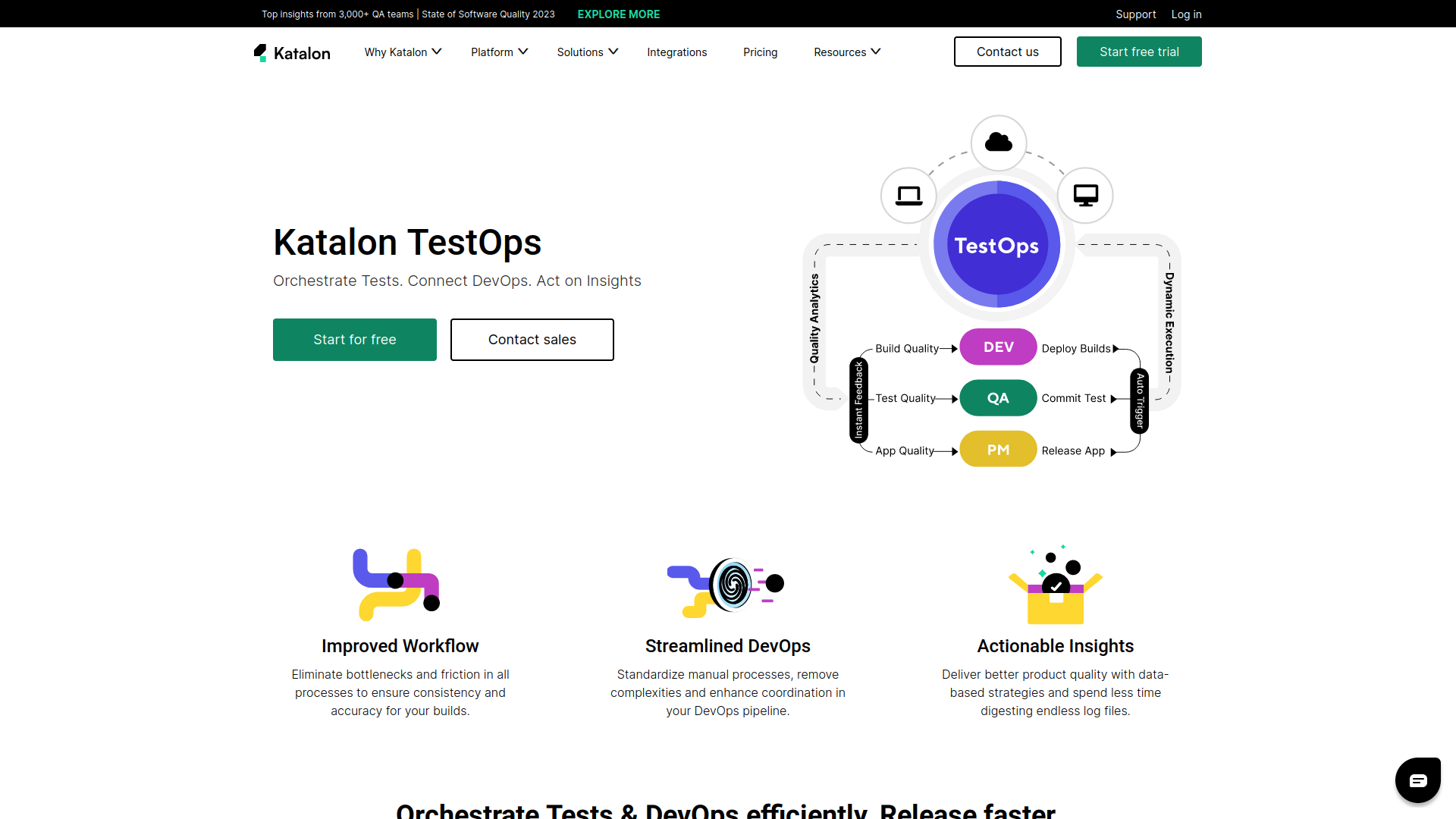
Task: Follow the EXPLORE MORE banner link
Action: [x=618, y=14]
